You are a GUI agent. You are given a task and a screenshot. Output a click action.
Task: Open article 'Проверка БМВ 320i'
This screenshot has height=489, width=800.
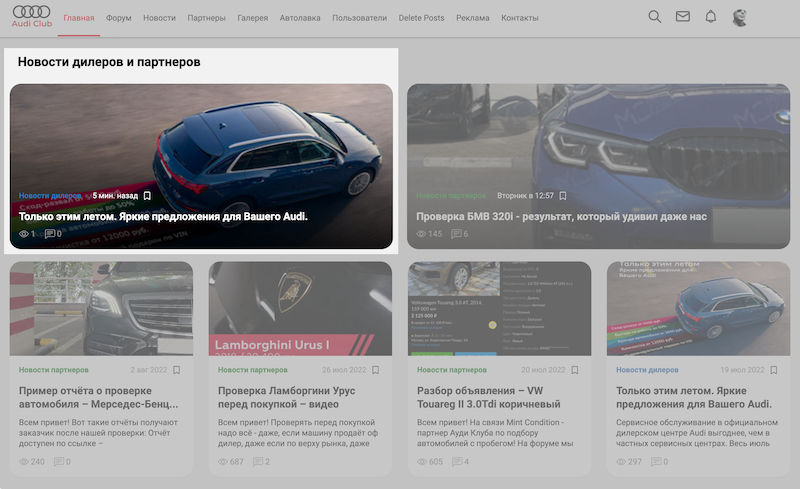(561, 216)
